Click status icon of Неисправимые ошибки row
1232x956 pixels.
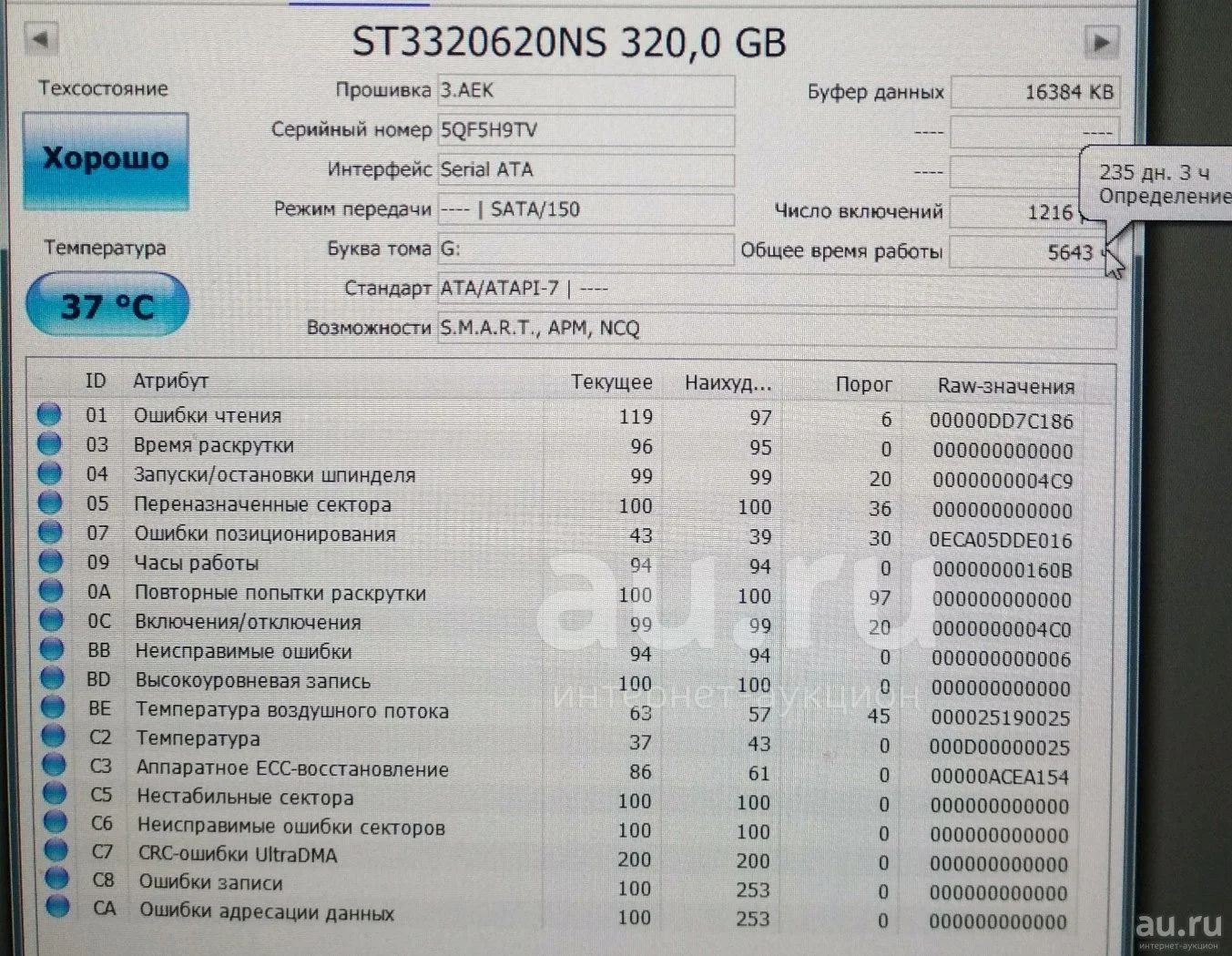pyautogui.click(x=52, y=649)
